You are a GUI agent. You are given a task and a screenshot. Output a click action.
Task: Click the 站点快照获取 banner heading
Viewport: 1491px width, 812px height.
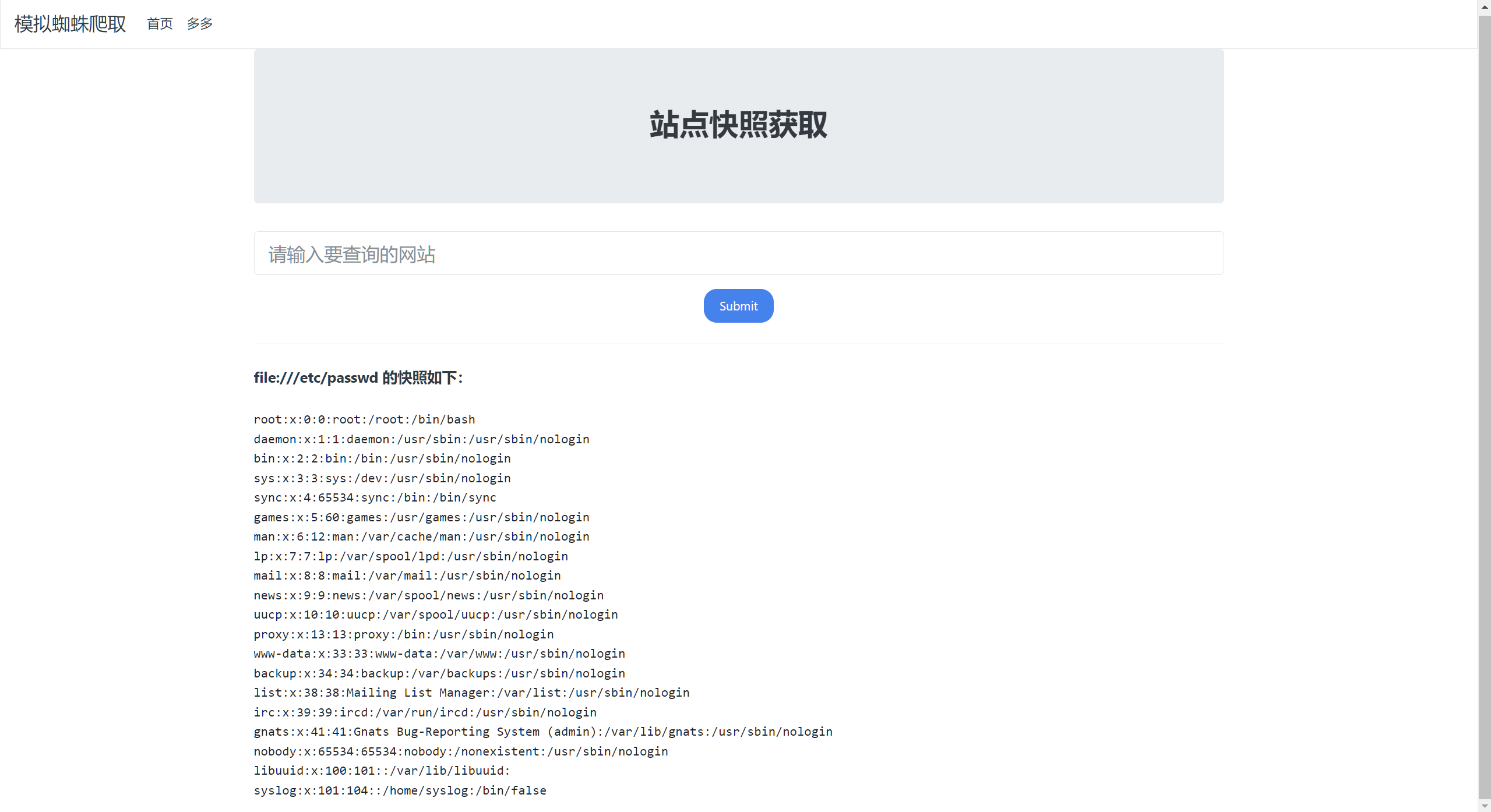coord(738,125)
